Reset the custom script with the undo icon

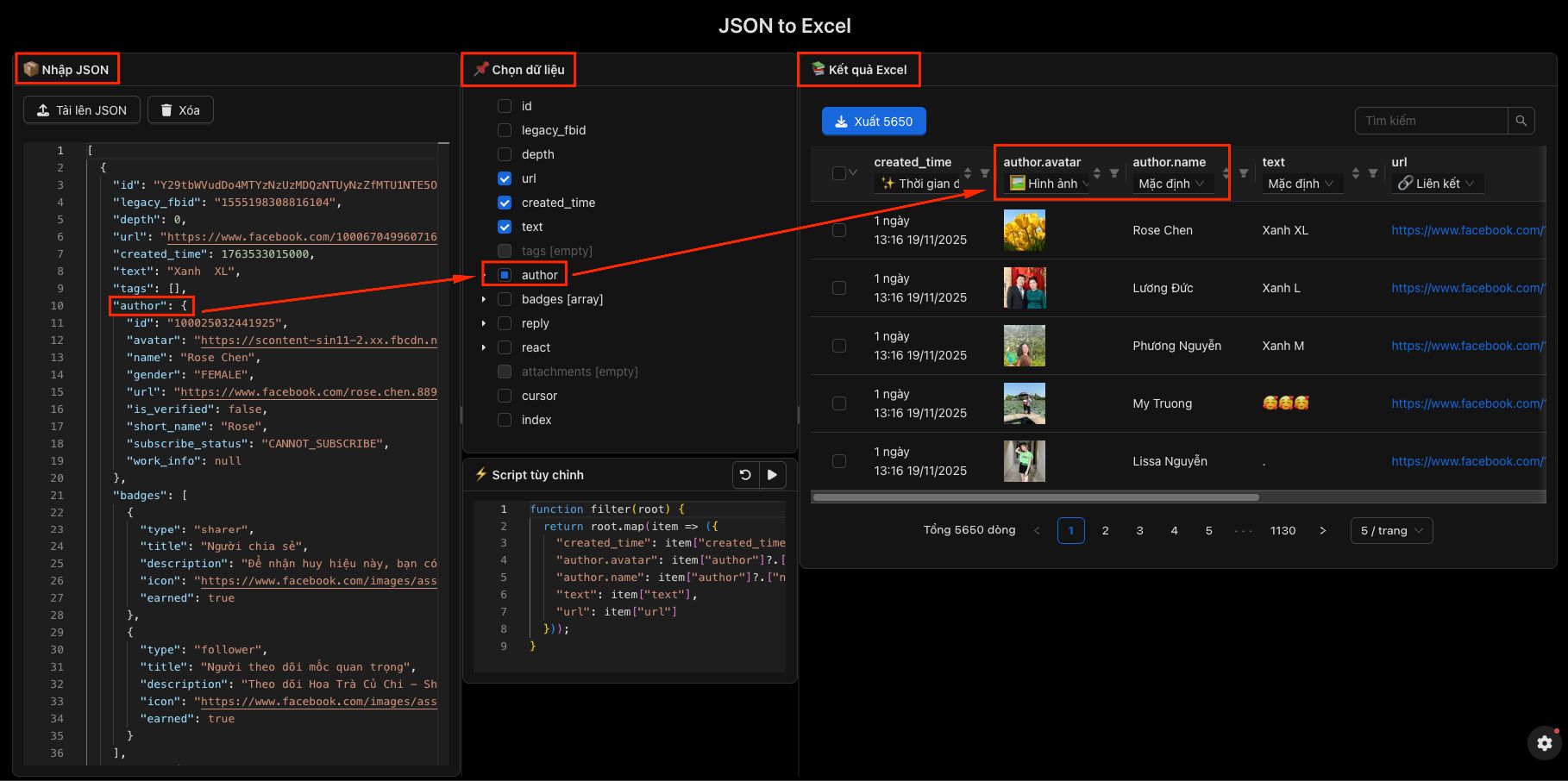pyautogui.click(x=745, y=475)
